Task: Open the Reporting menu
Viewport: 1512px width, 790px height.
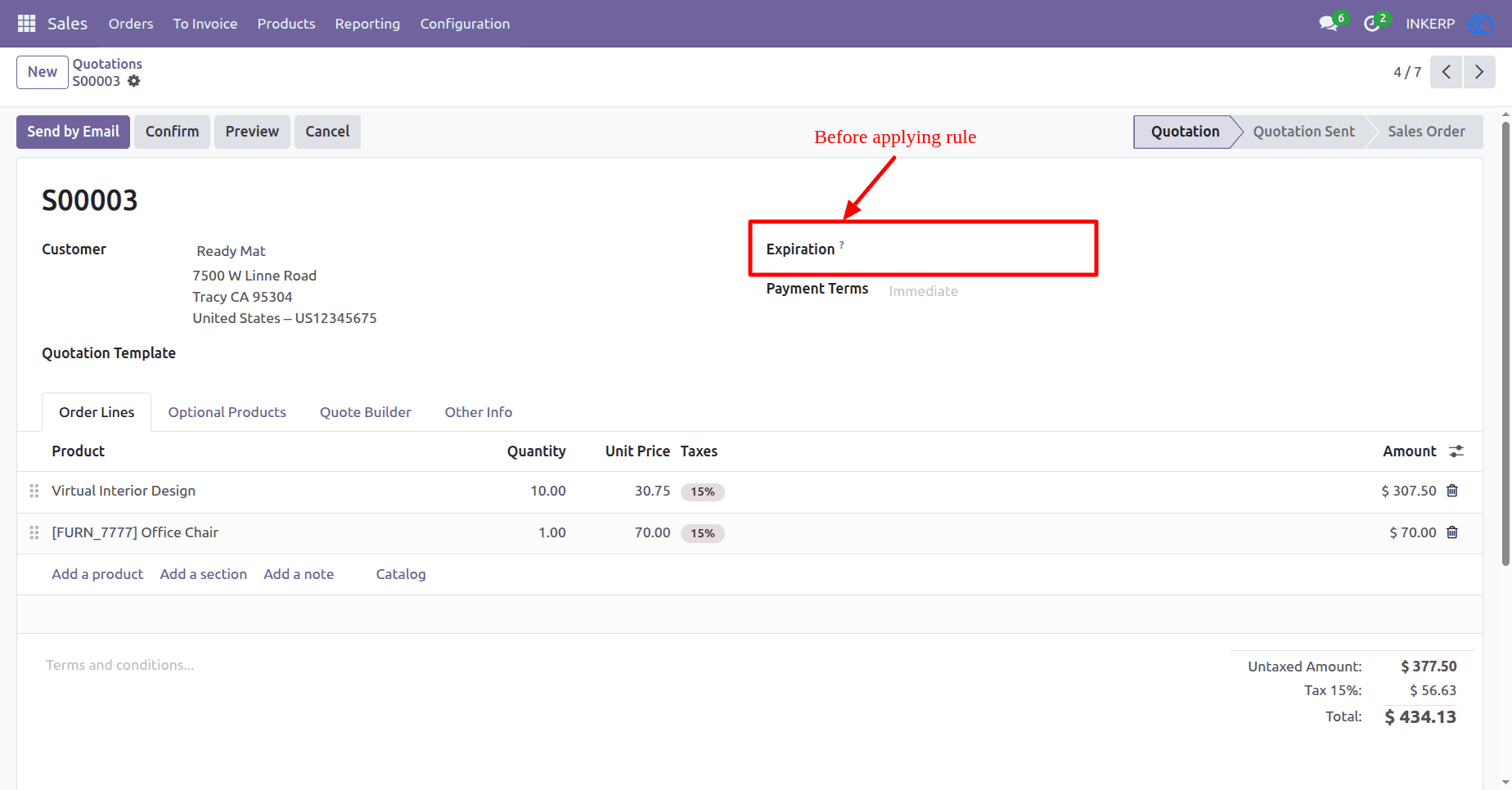Action: (367, 24)
